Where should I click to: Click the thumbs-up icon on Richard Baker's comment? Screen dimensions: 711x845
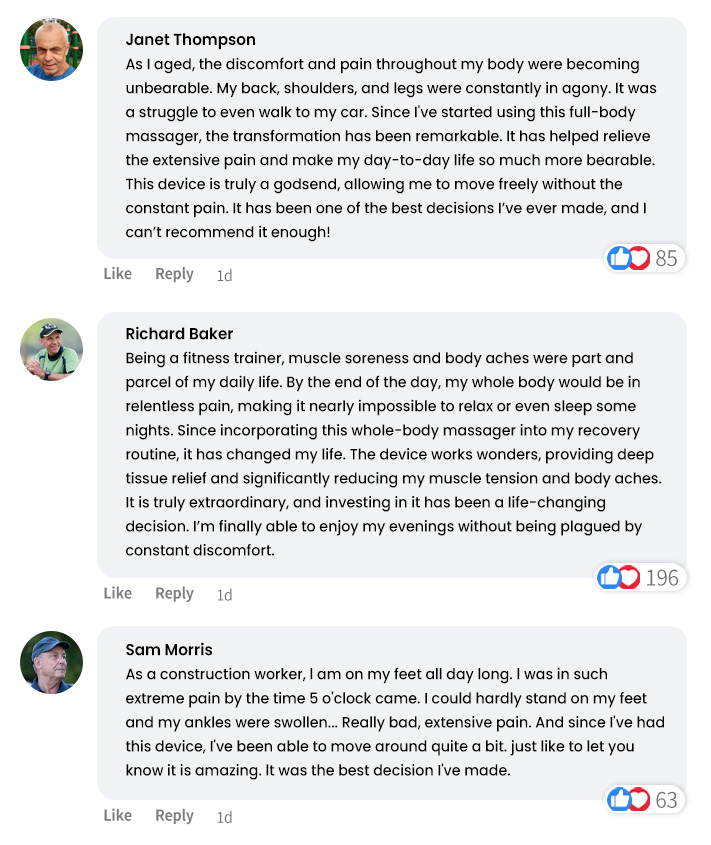coord(609,577)
